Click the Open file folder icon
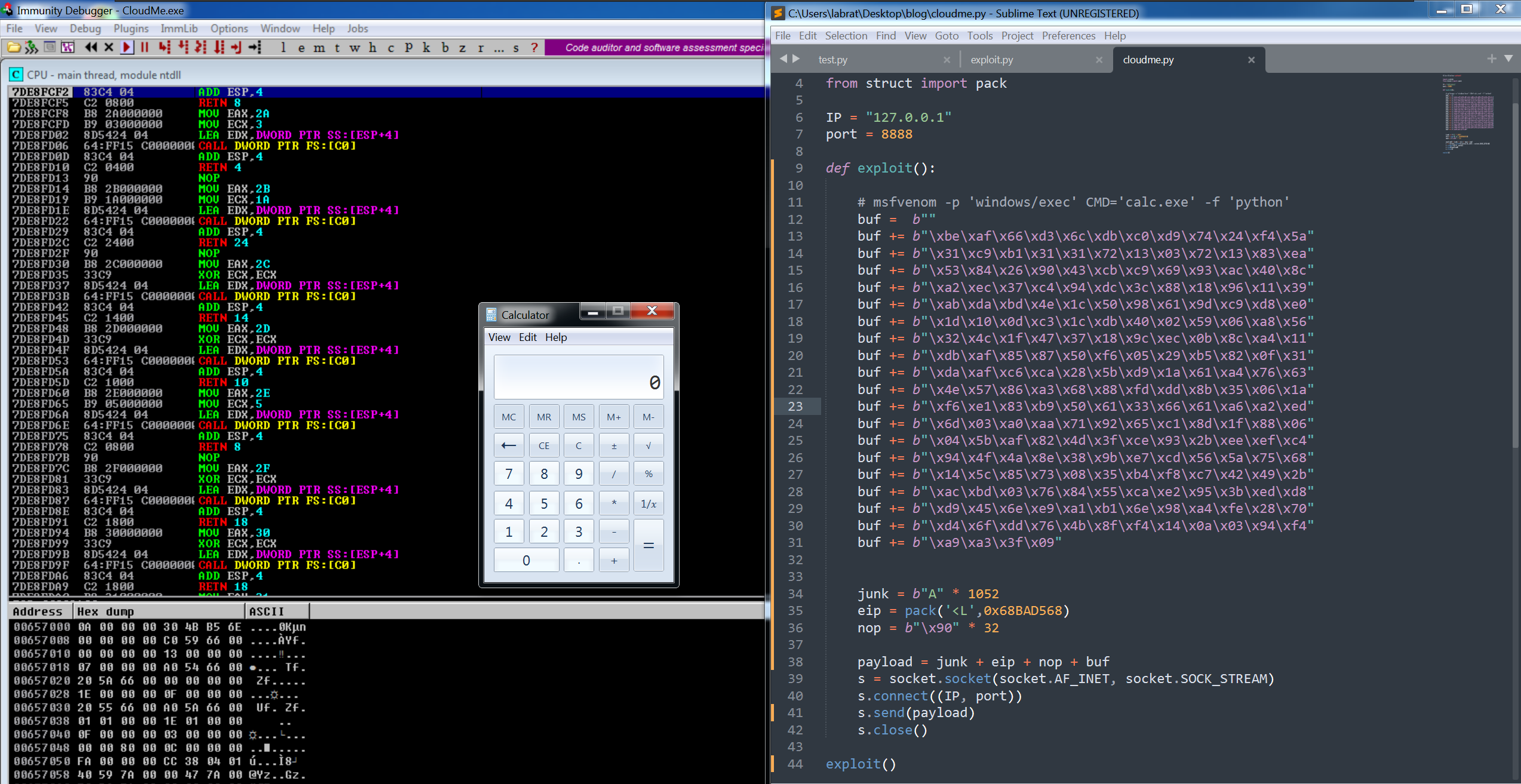1521x784 pixels. pyautogui.click(x=14, y=47)
